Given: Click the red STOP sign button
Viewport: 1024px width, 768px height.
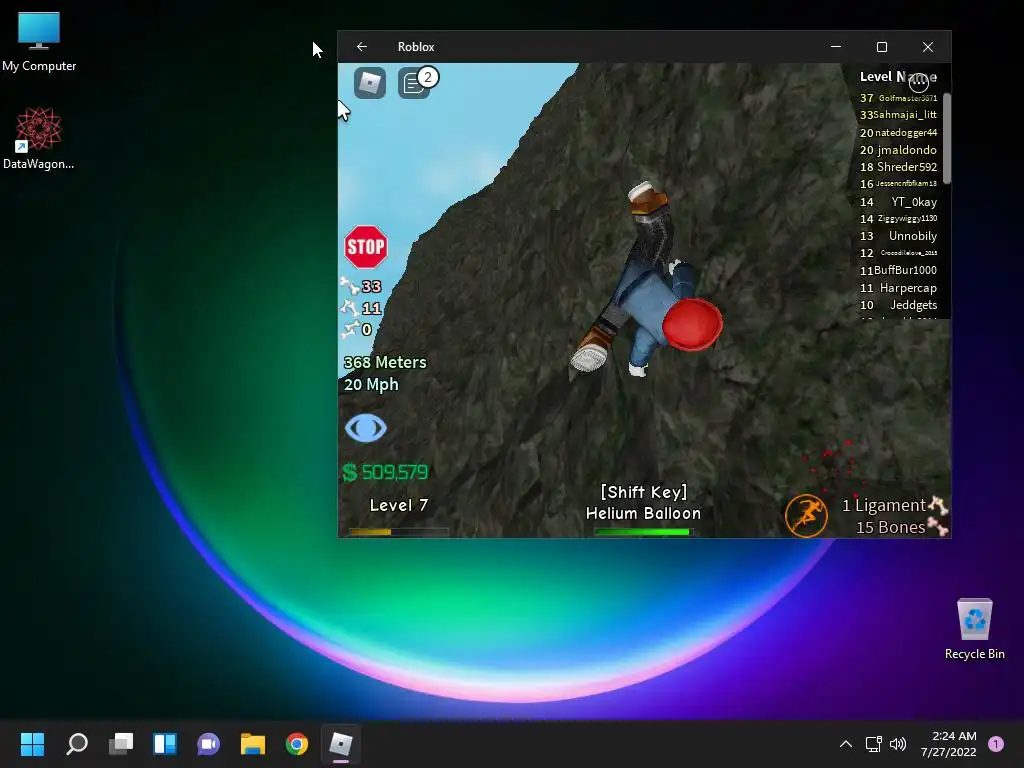Looking at the screenshot, I should (x=366, y=247).
